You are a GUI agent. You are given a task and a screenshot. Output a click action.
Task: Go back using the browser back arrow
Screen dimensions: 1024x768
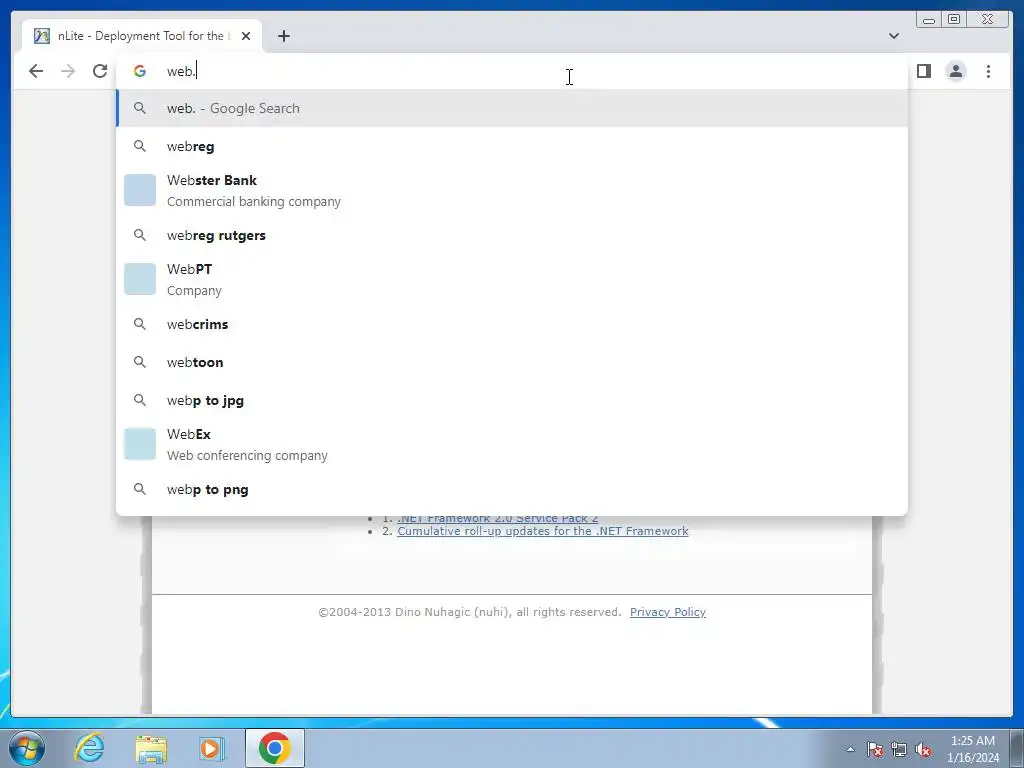tap(36, 71)
